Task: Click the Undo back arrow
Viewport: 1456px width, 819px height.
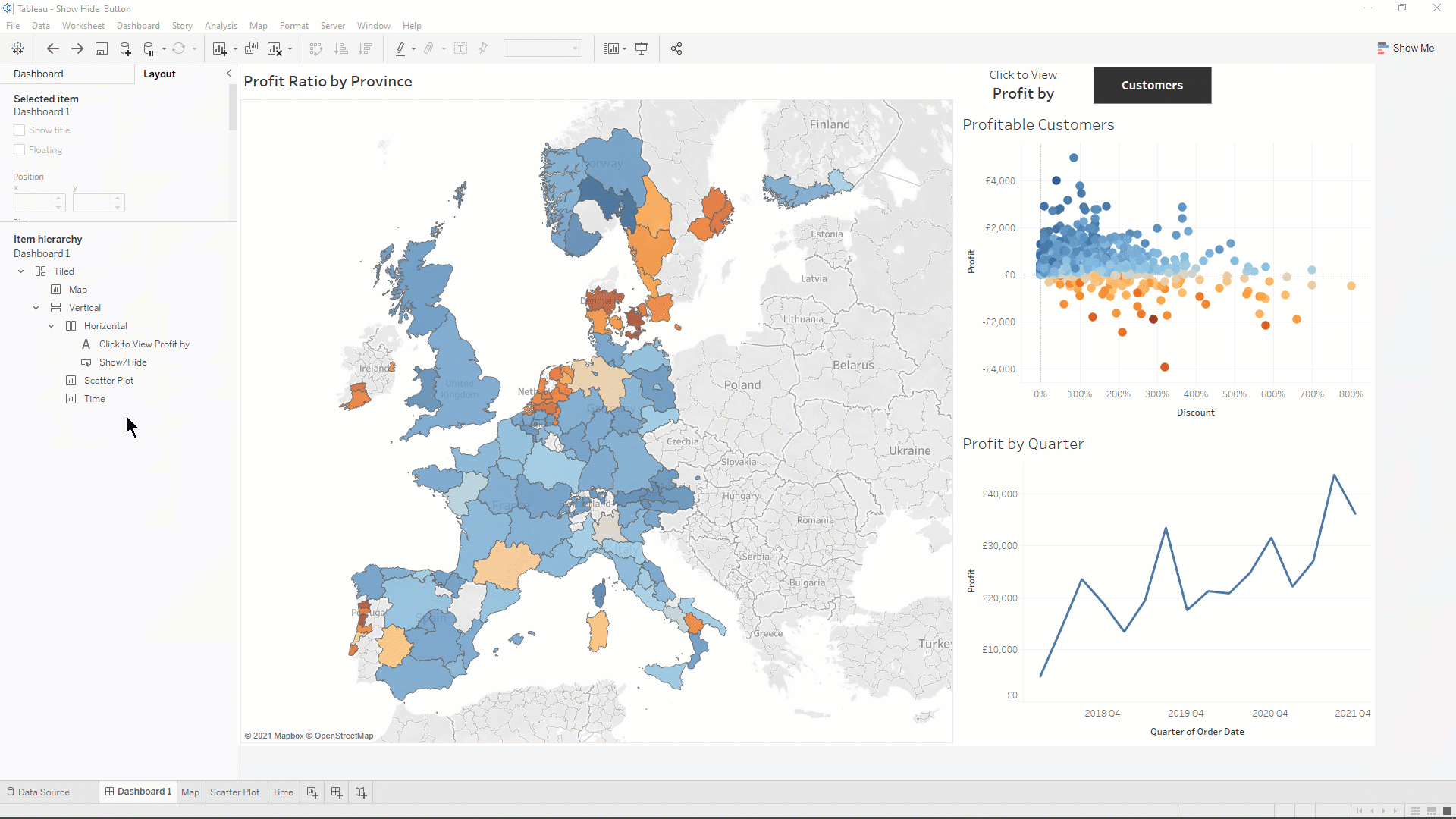Action: pyautogui.click(x=53, y=49)
